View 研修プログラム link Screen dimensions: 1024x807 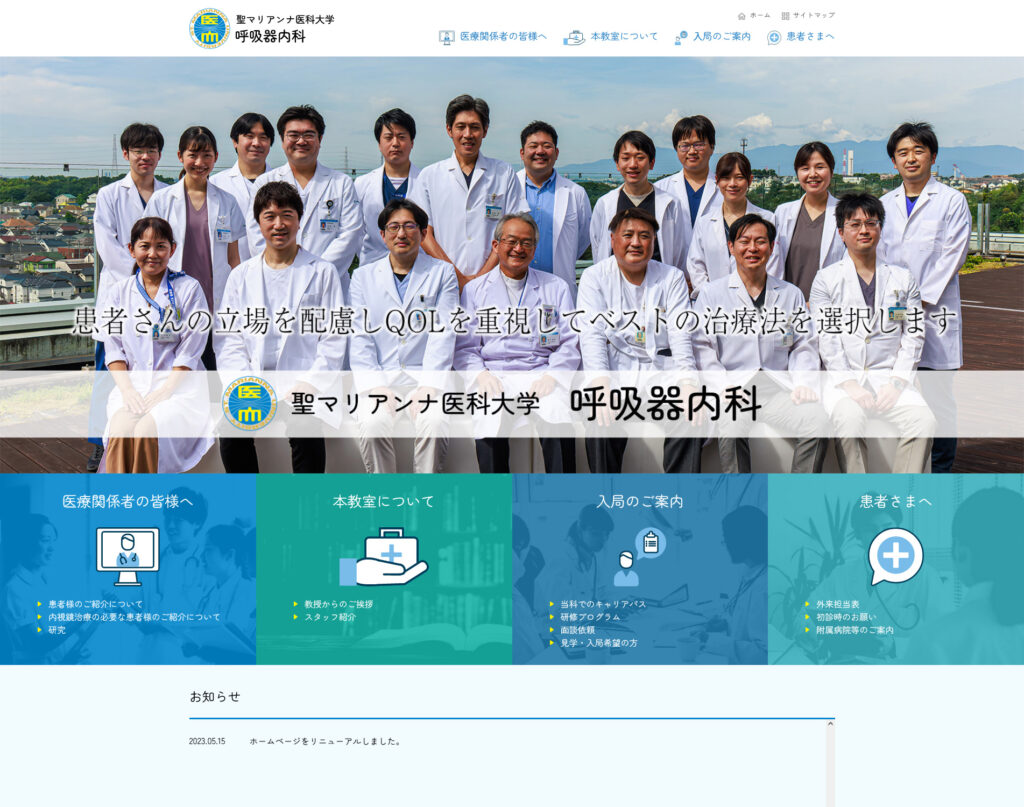(x=590, y=617)
